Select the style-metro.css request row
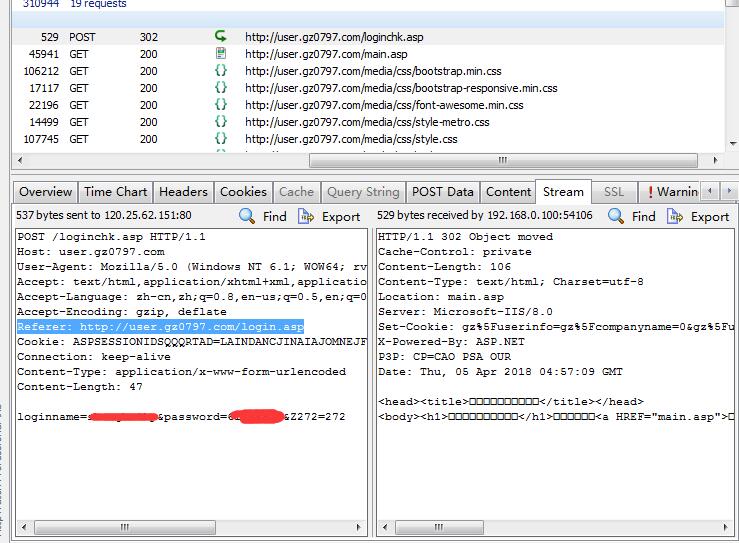Viewport: 739px width, 543px height. pyautogui.click(x=367, y=122)
